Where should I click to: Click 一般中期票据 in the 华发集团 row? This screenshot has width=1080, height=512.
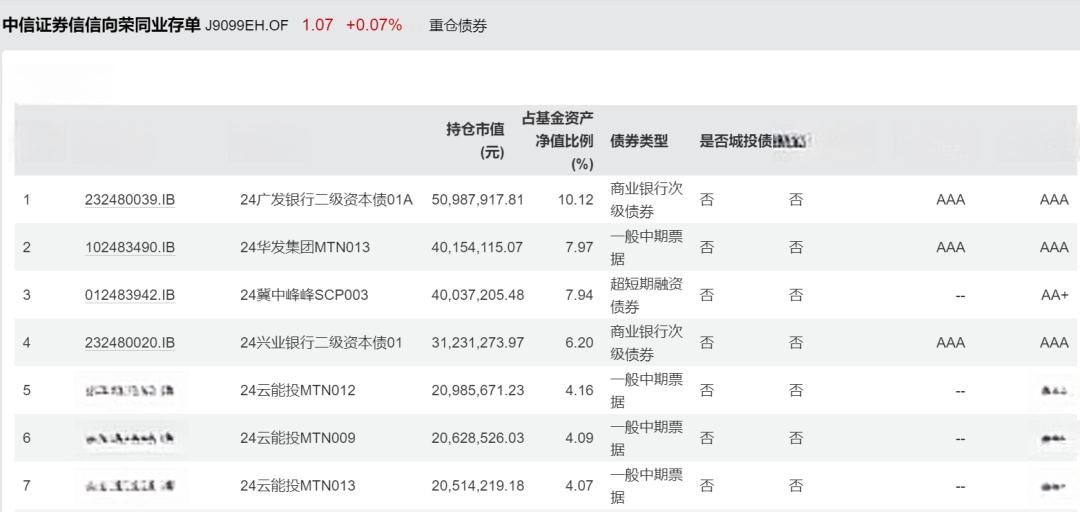click(x=647, y=247)
